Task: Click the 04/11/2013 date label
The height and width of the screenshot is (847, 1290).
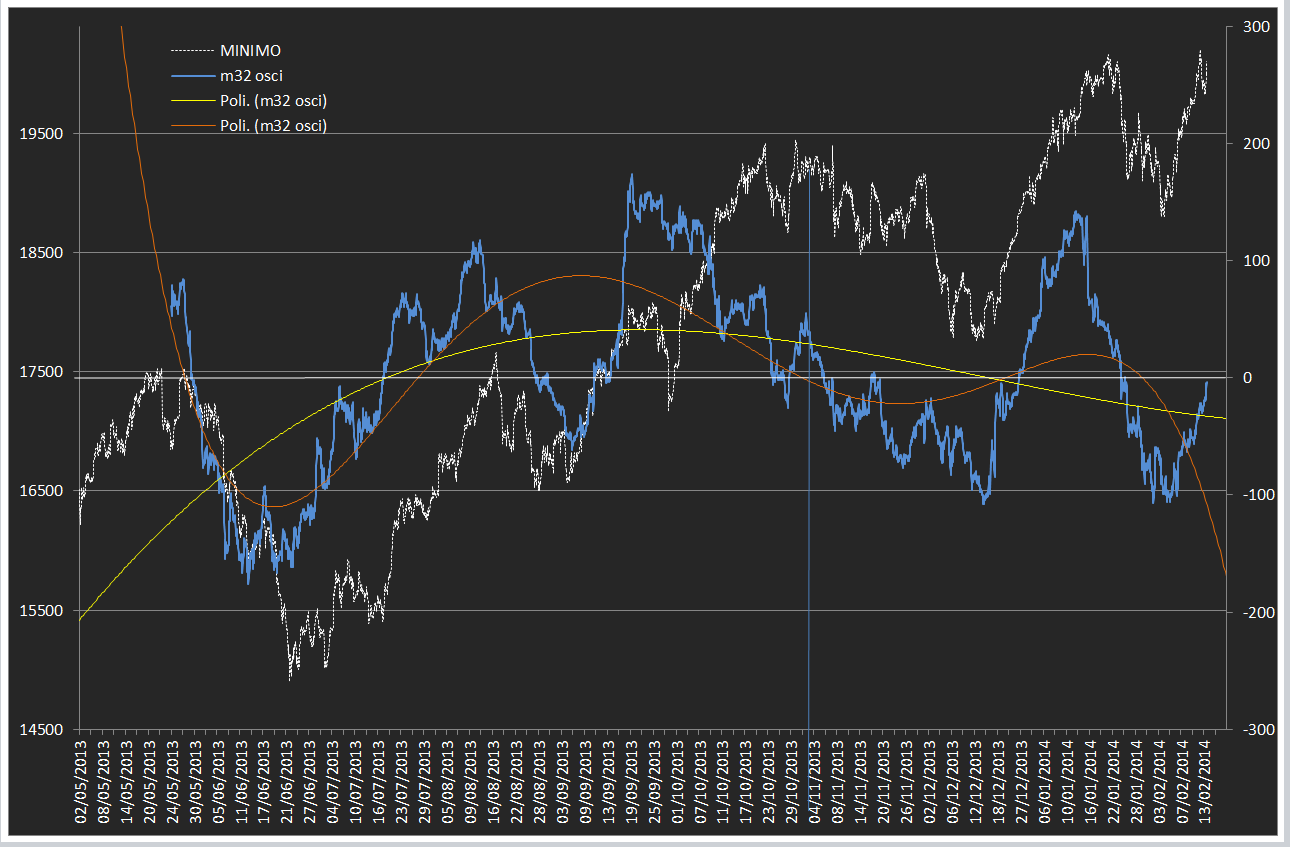Action: click(x=815, y=782)
